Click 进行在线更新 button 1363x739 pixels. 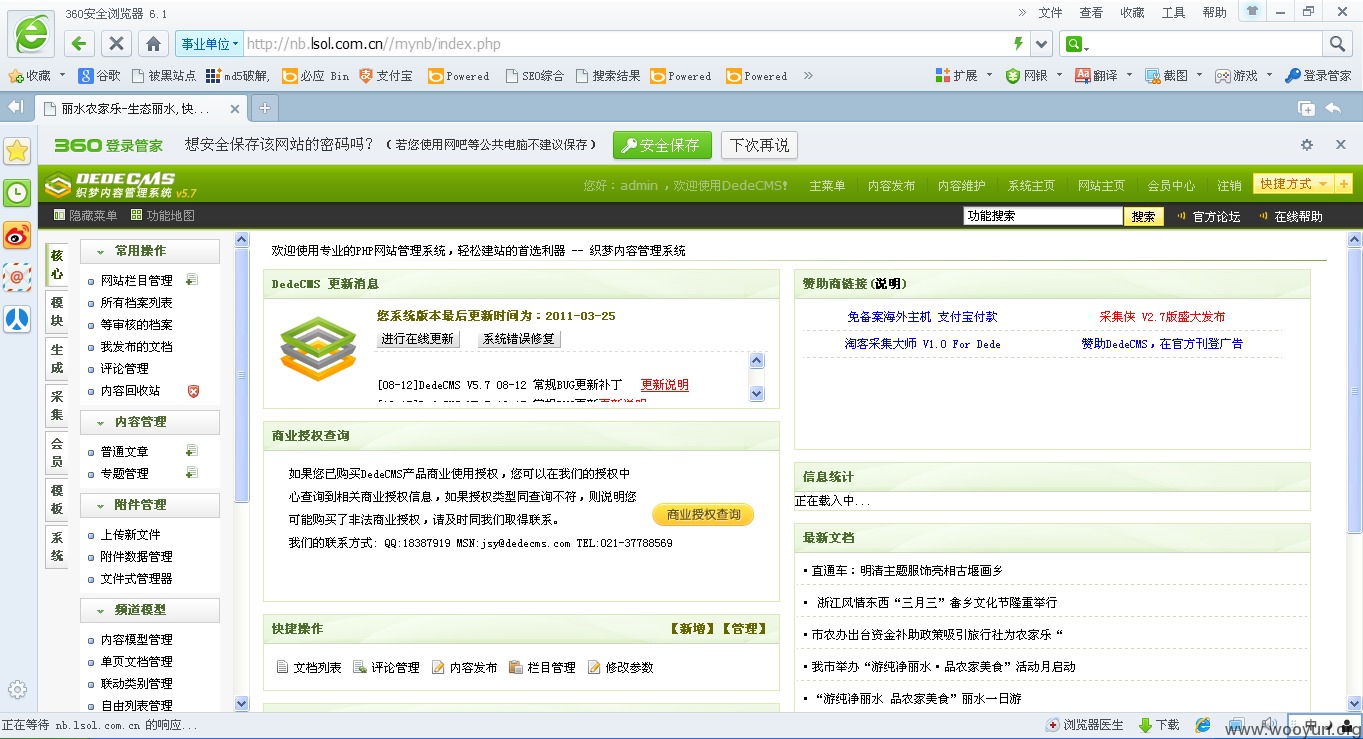click(x=417, y=339)
